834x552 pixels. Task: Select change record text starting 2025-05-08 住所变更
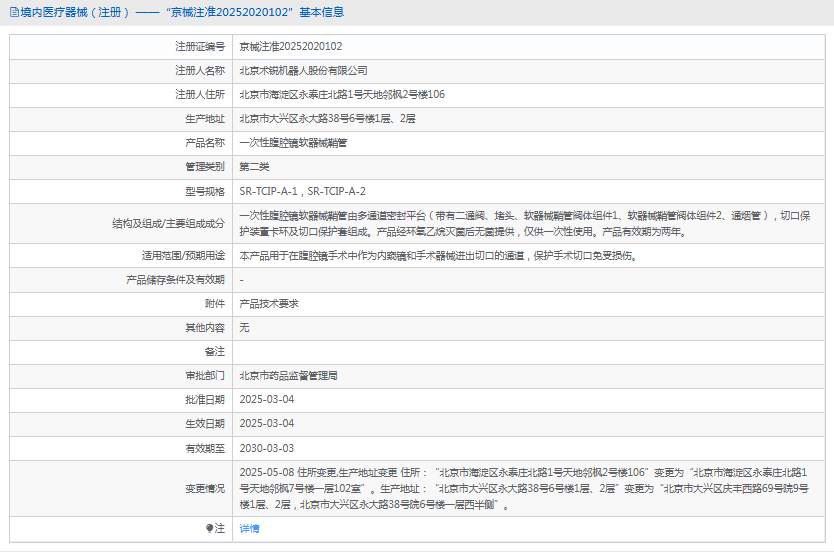[524, 489]
